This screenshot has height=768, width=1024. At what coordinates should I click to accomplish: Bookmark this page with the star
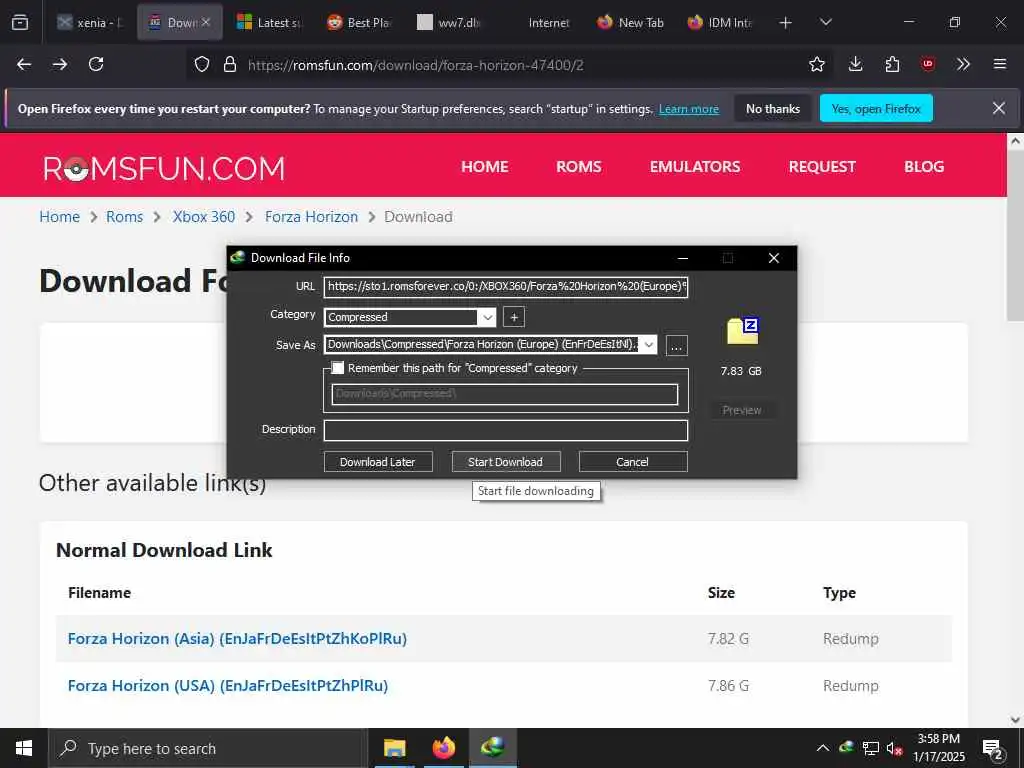point(816,65)
